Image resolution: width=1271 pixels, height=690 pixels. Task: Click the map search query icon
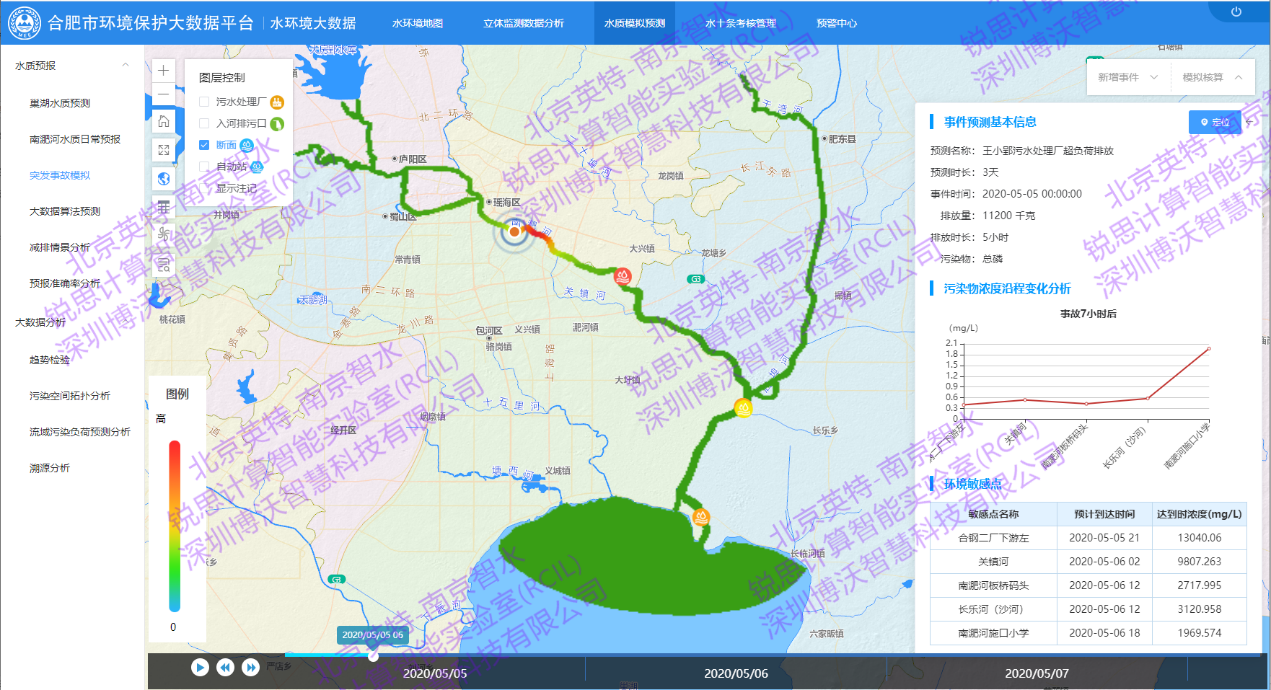(x=163, y=262)
